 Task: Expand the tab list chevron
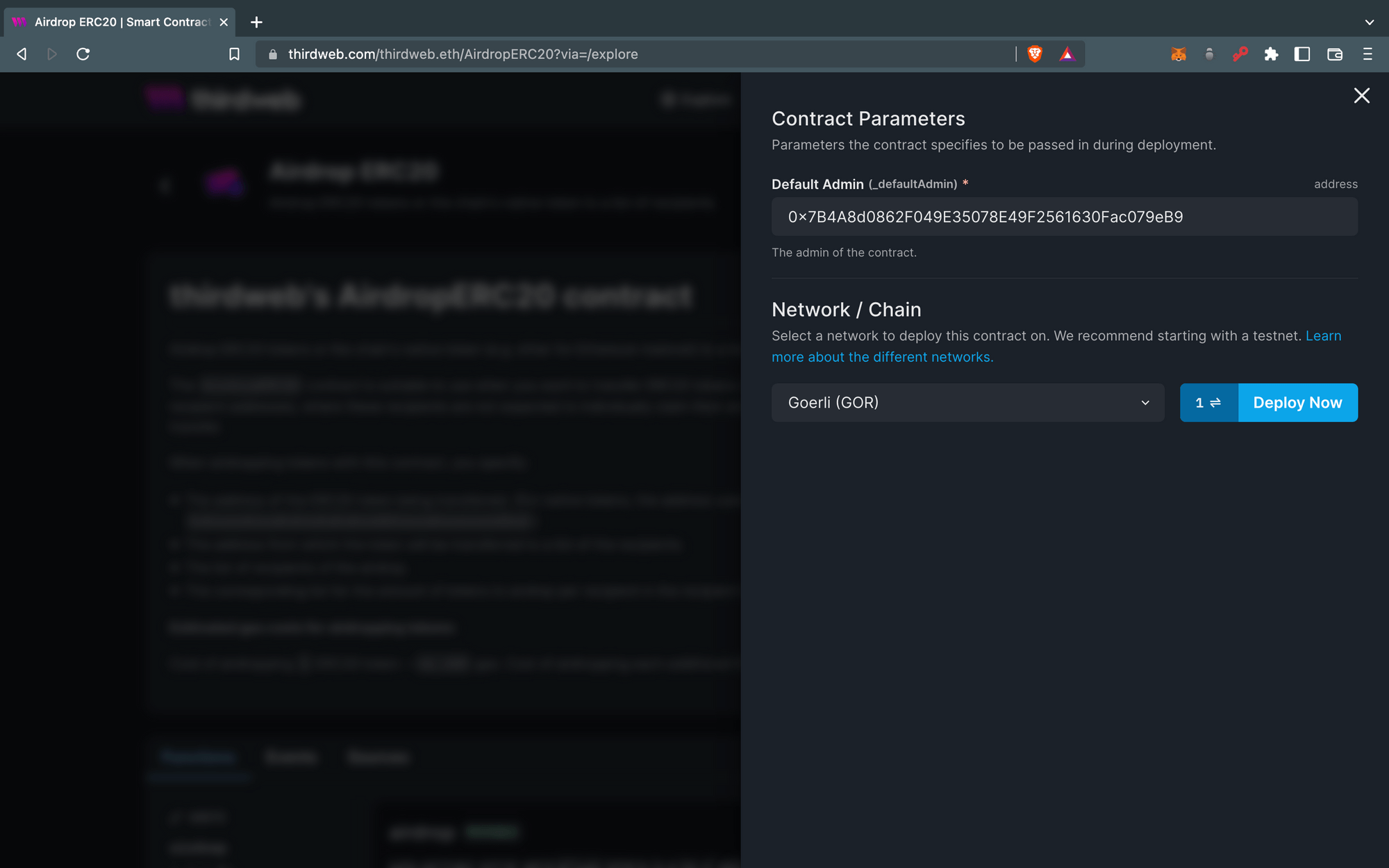(1370, 22)
